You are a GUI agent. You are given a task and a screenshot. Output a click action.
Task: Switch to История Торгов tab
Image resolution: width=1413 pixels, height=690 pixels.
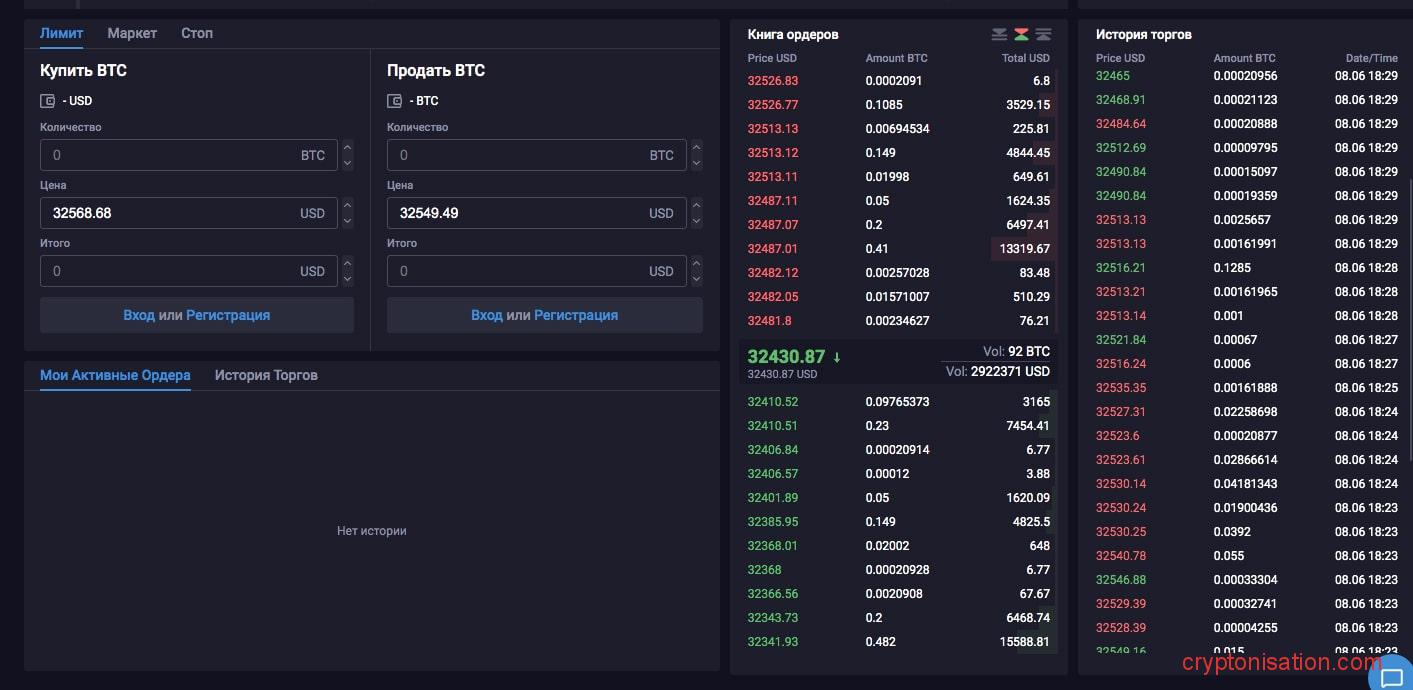[266, 375]
